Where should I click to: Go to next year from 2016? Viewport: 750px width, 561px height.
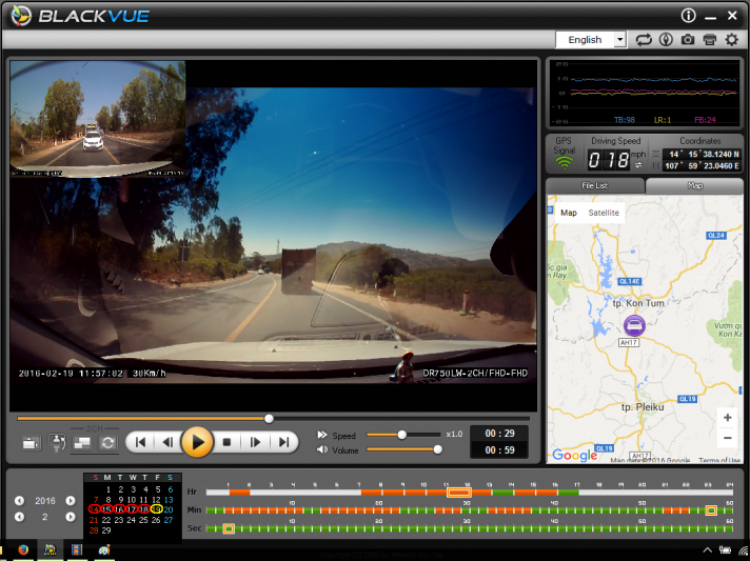click(x=70, y=501)
